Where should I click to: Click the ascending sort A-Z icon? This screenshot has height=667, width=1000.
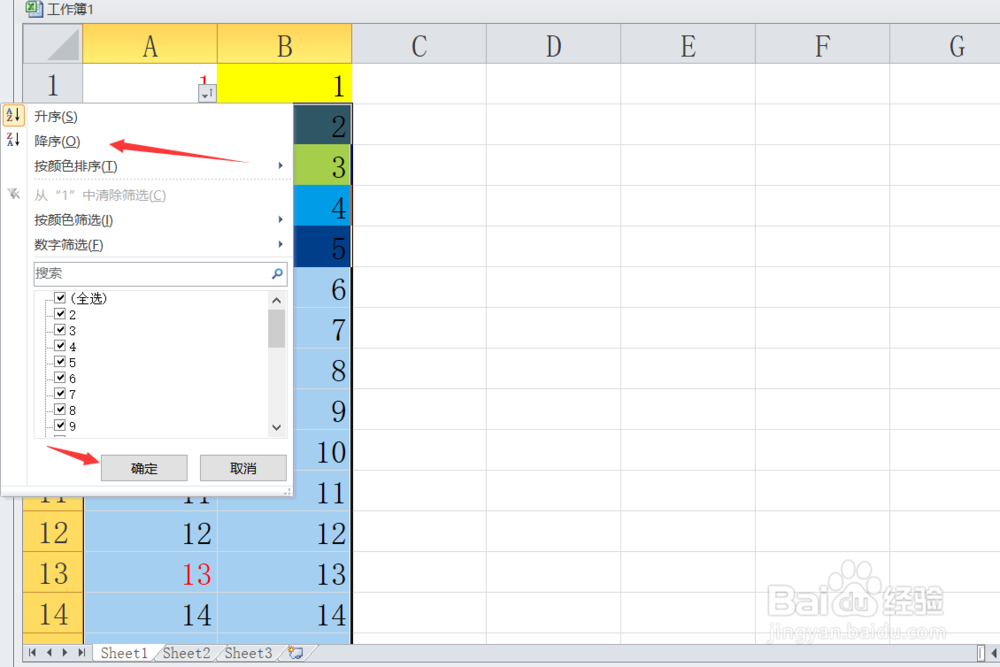tap(13, 115)
